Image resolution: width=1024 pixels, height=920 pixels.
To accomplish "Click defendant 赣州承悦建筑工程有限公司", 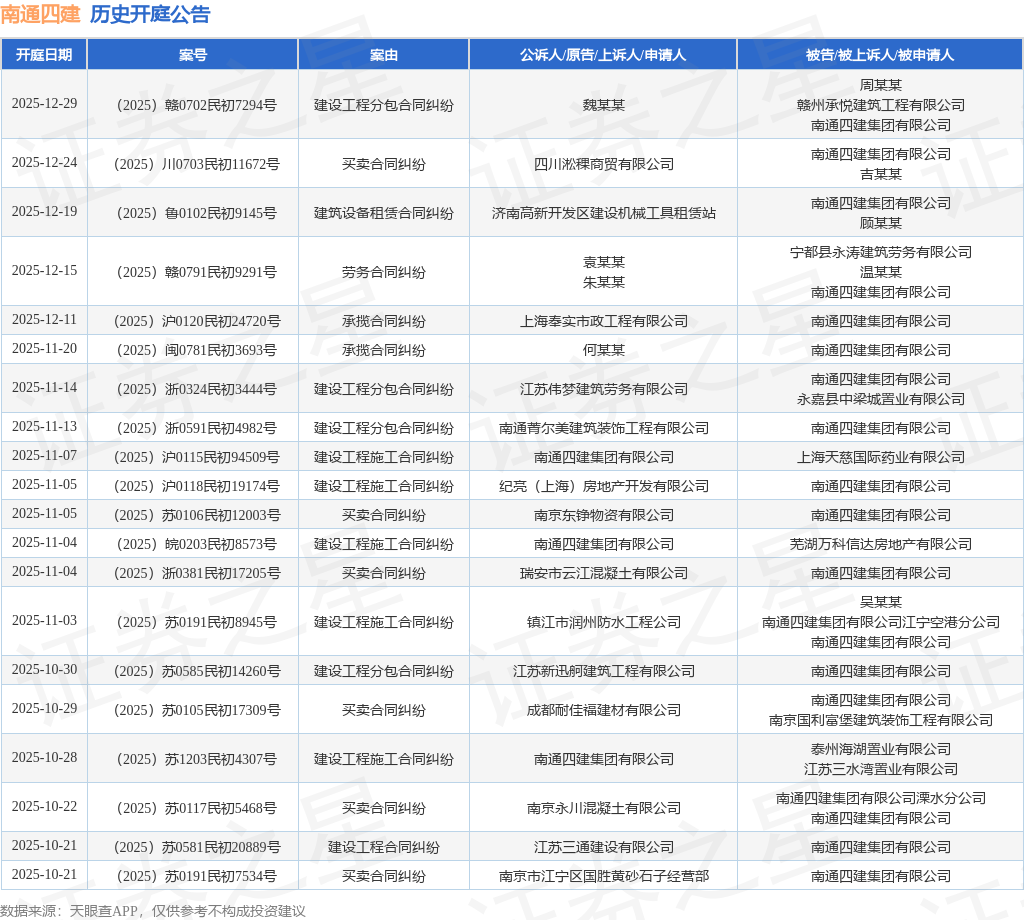I will click(880, 105).
